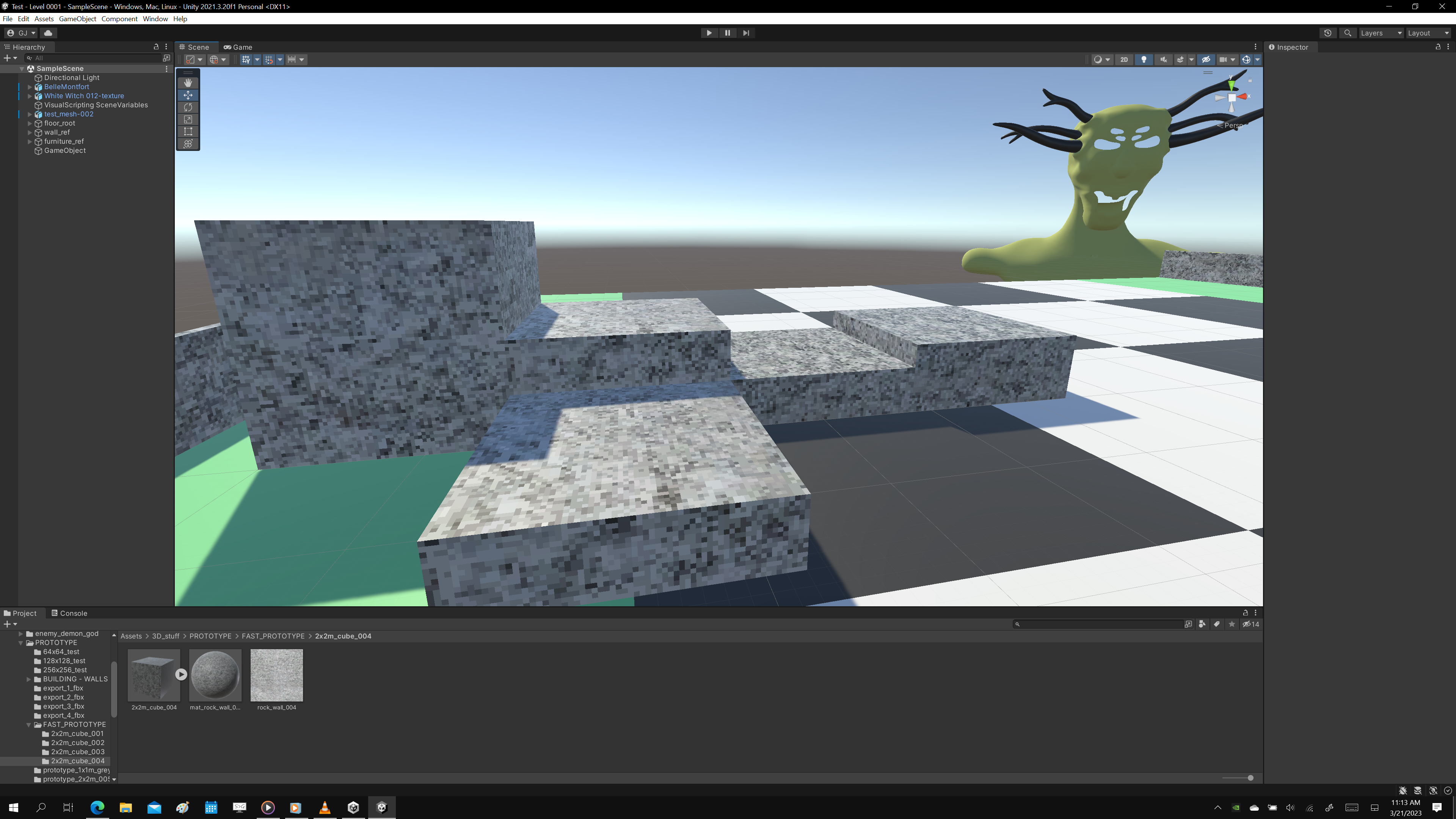Open the undo history icon
1456x819 pixels.
pos(1328,33)
